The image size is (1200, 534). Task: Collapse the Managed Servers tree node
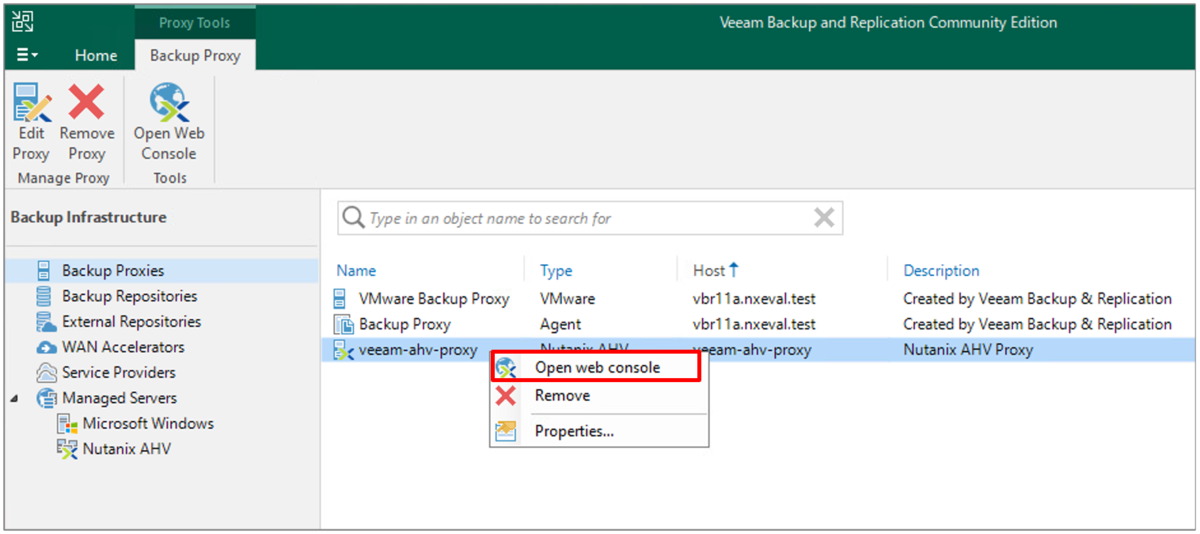pos(15,398)
